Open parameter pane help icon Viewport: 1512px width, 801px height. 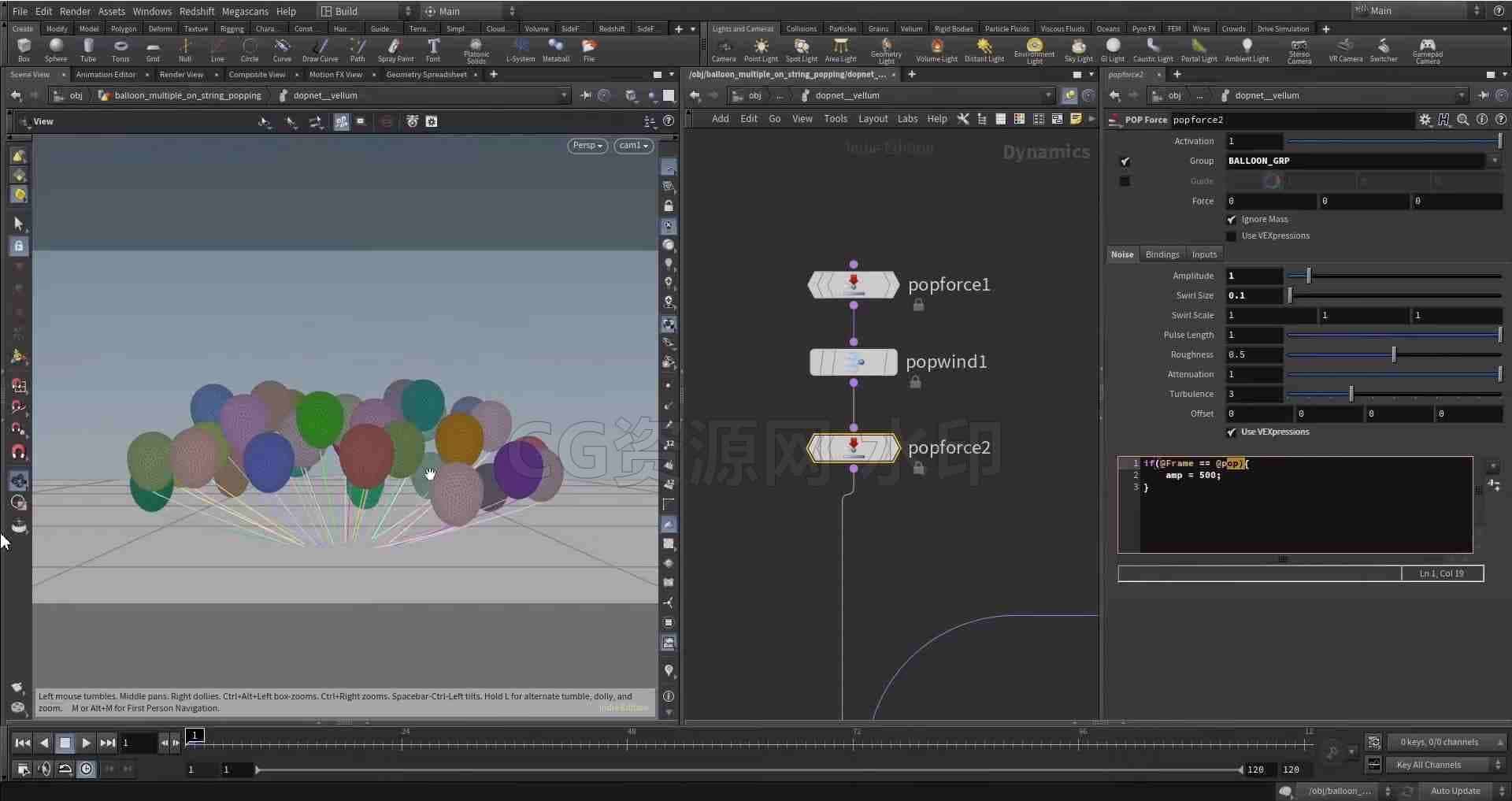(x=1501, y=120)
